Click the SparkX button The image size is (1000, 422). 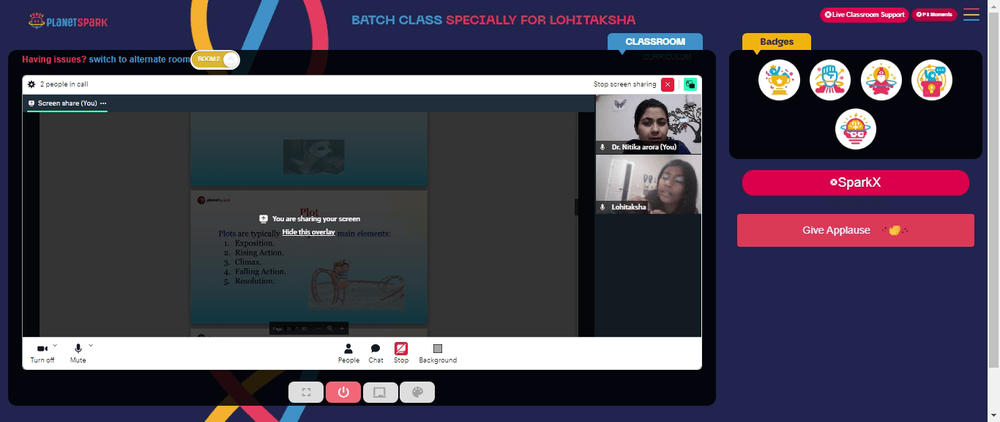[x=855, y=182]
